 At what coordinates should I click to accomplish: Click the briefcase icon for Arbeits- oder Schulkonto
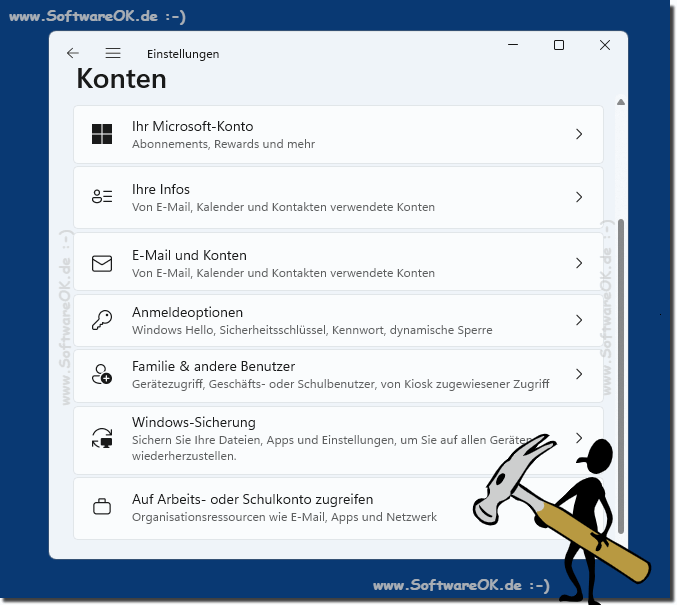tap(102, 507)
